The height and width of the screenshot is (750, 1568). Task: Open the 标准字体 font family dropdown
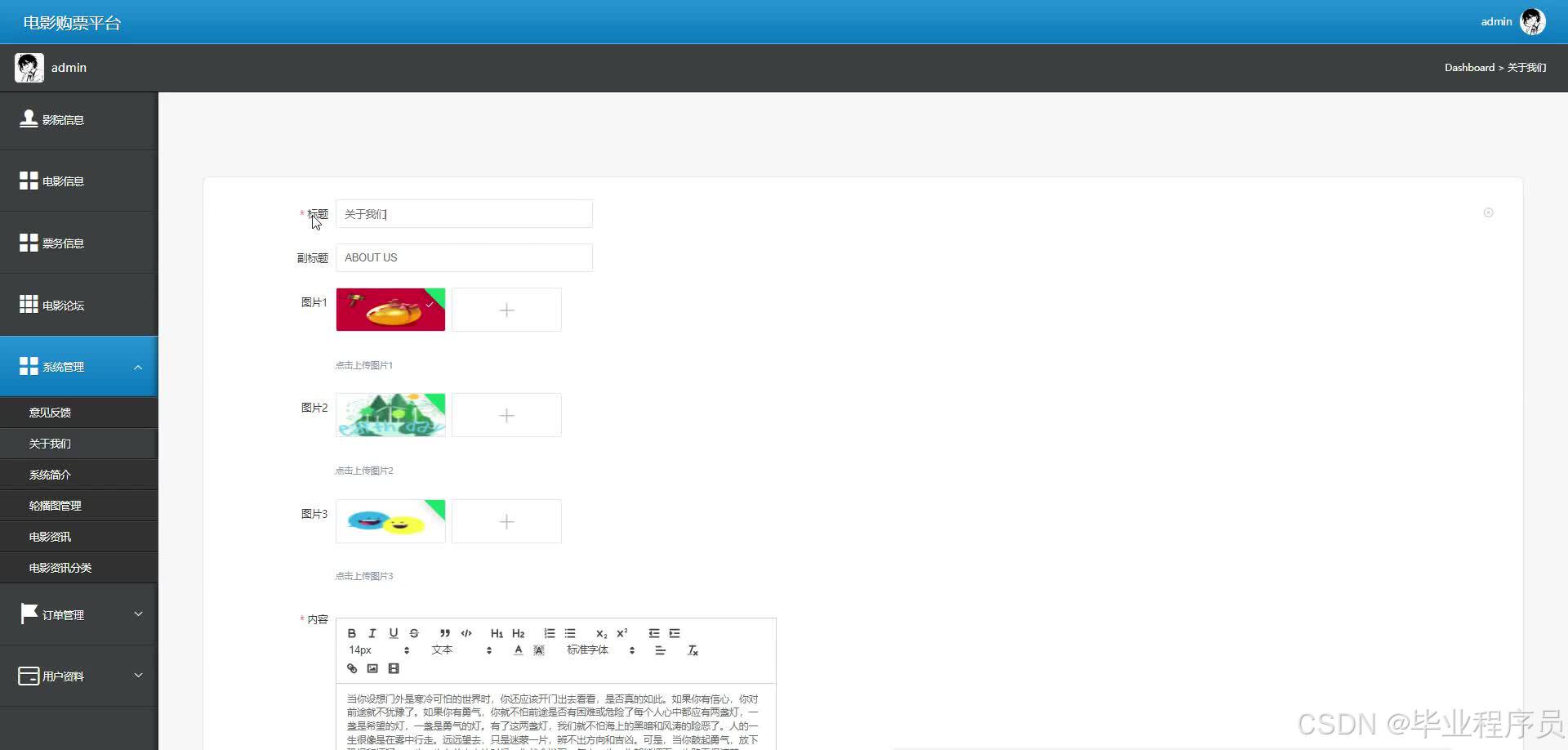601,650
